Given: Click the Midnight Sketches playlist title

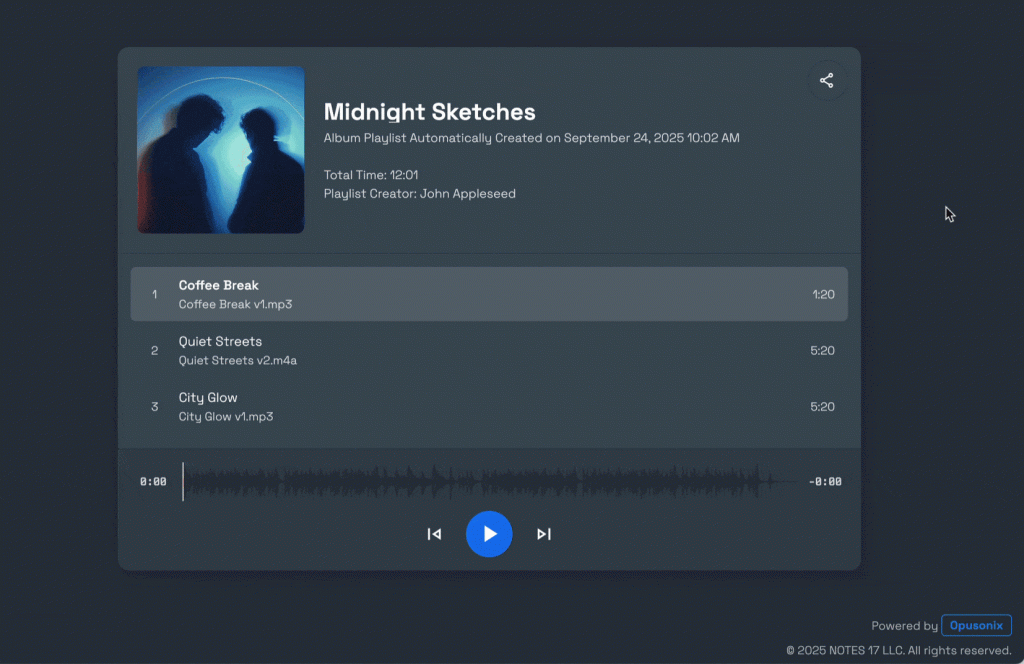Looking at the screenshot, I should (429, 112).
